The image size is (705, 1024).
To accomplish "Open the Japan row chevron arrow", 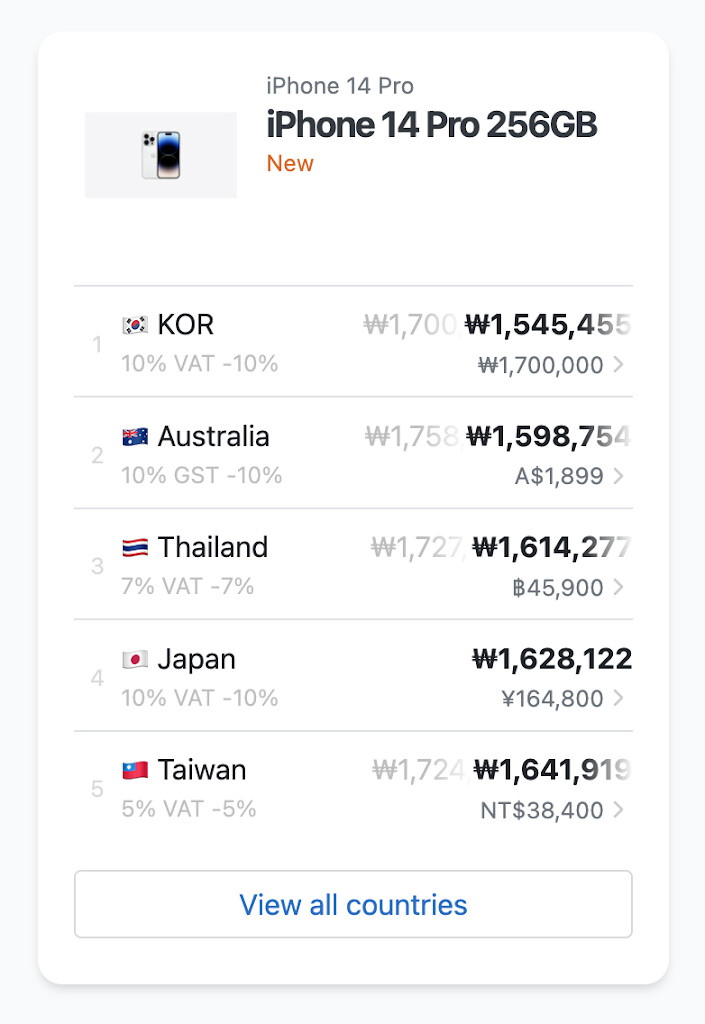I will tap(619, 699).
